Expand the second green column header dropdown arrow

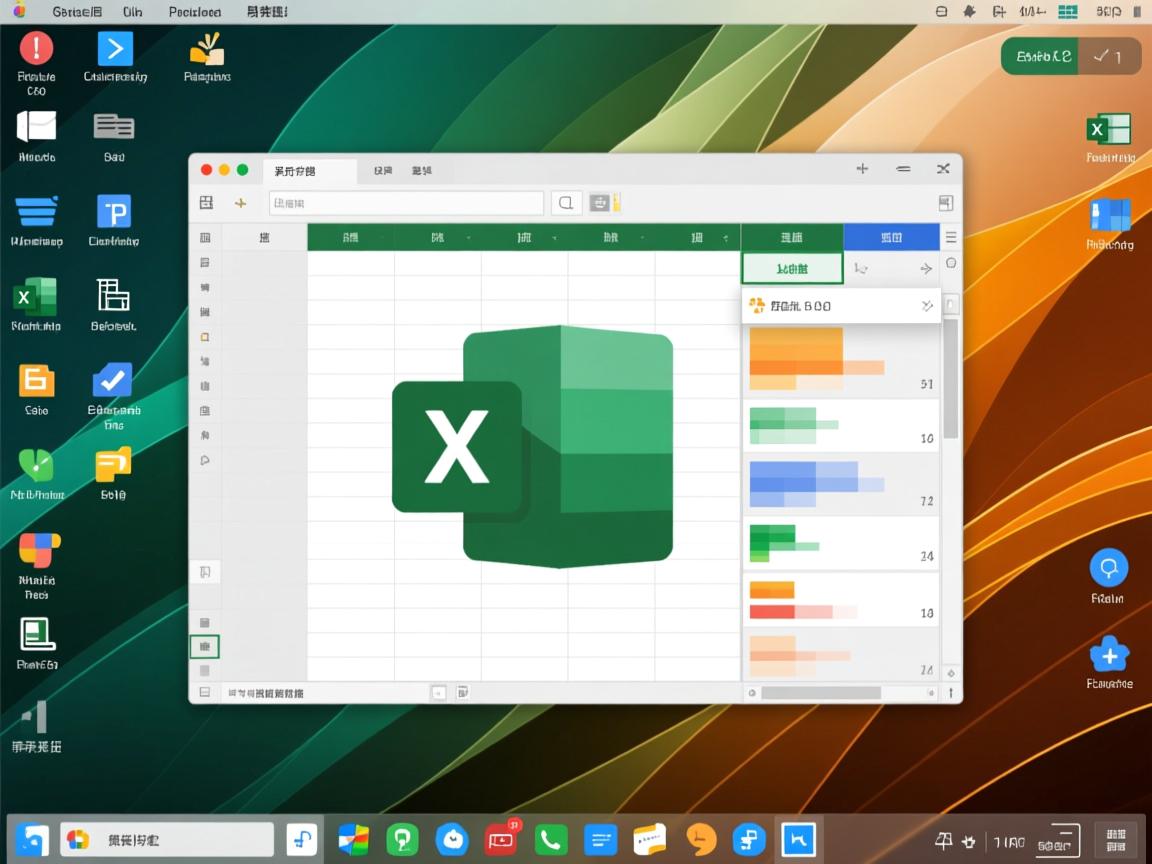pyautogui.click(x=469, y=238)
